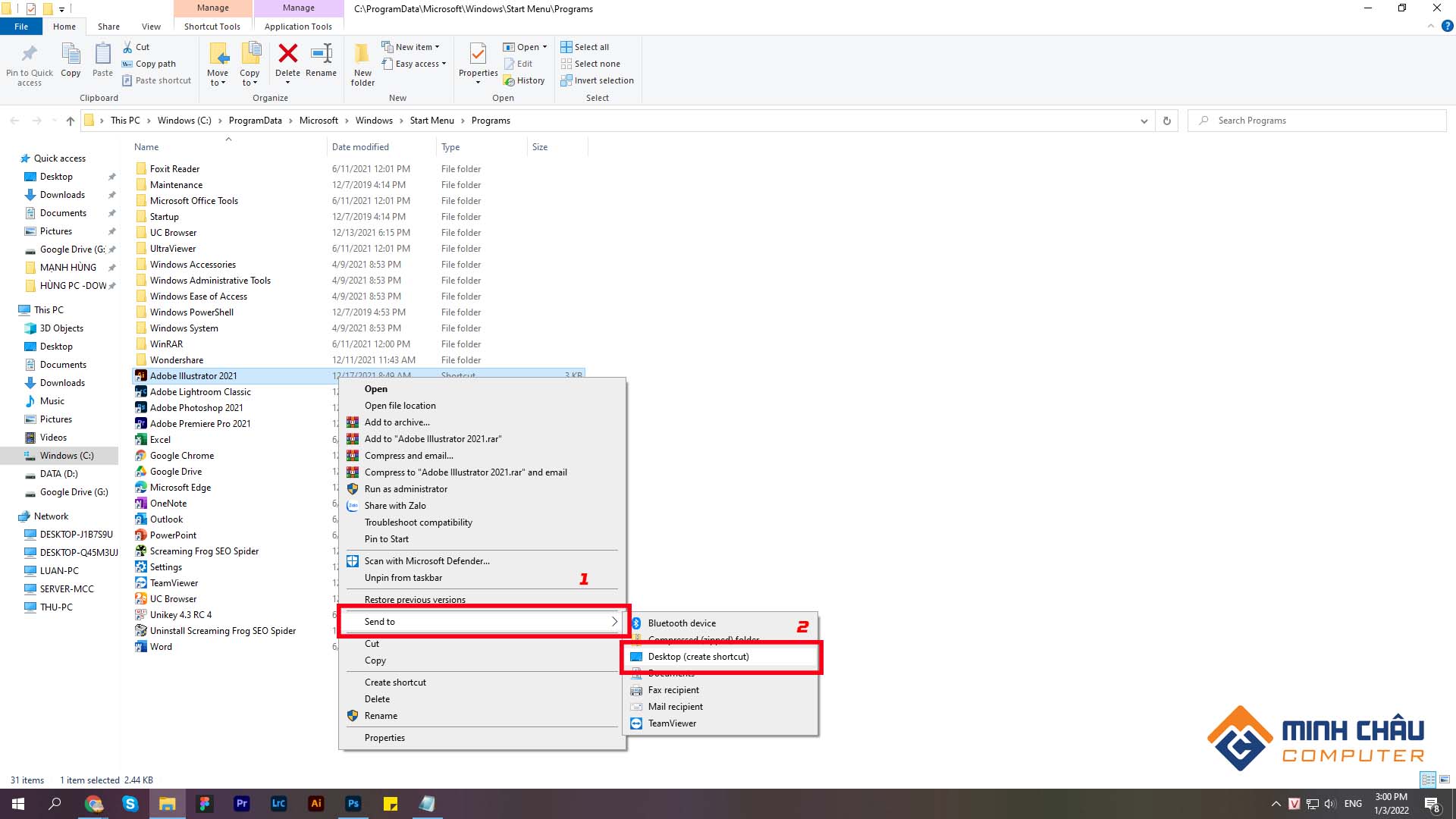Click the Cut scissors in ribbon
The image size is (1456, 819).
[x=128, y=47]
